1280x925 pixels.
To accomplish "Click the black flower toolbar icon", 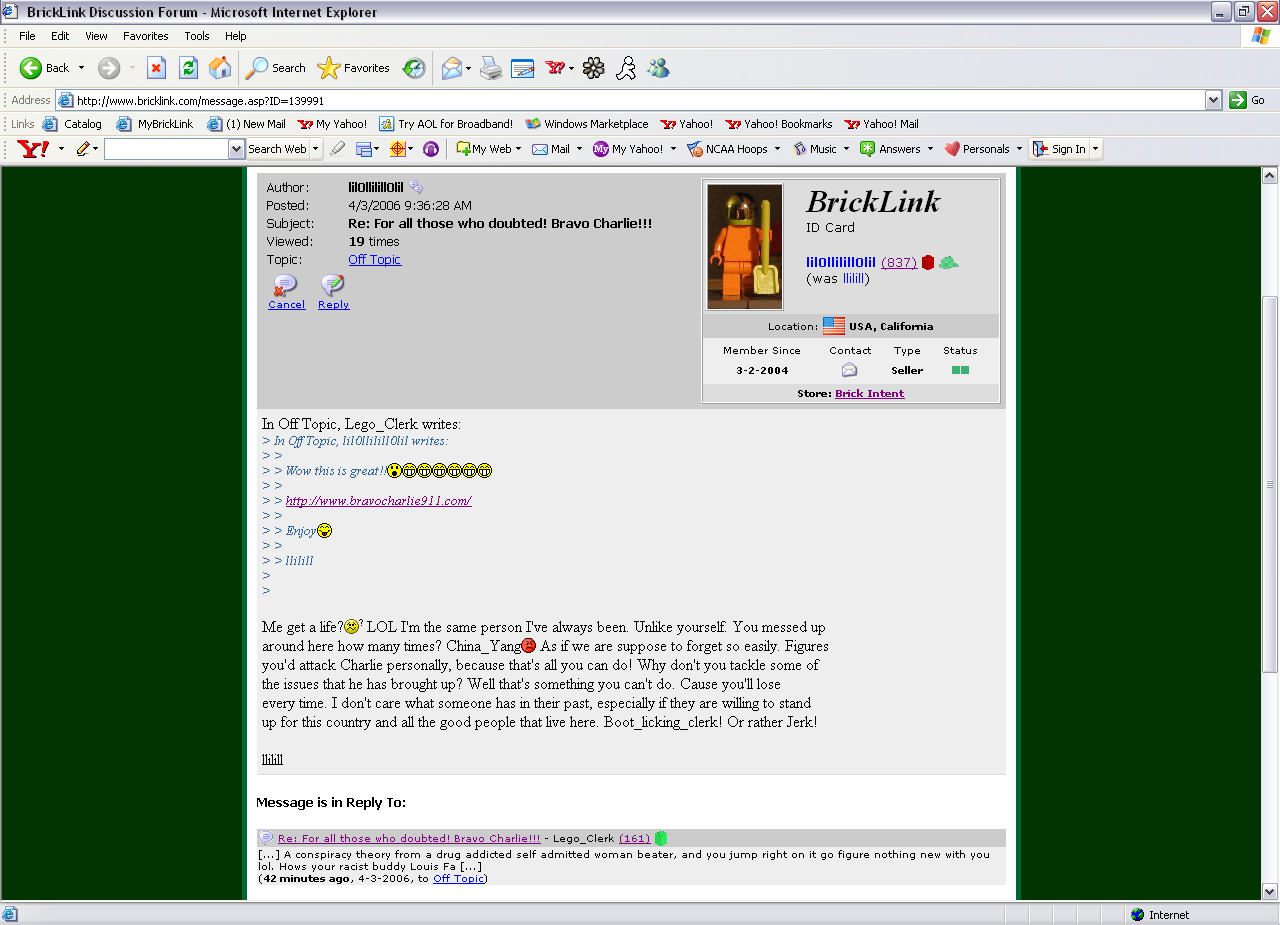I will 594,68.
